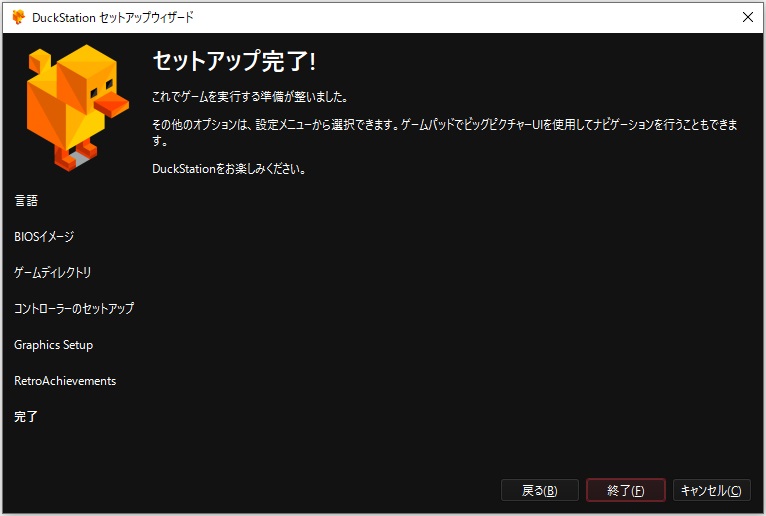Viewport: 766px width, 516px height.
Task: Click the これでゲームを実行する準備が整いました text
Action: coord(250,97)
